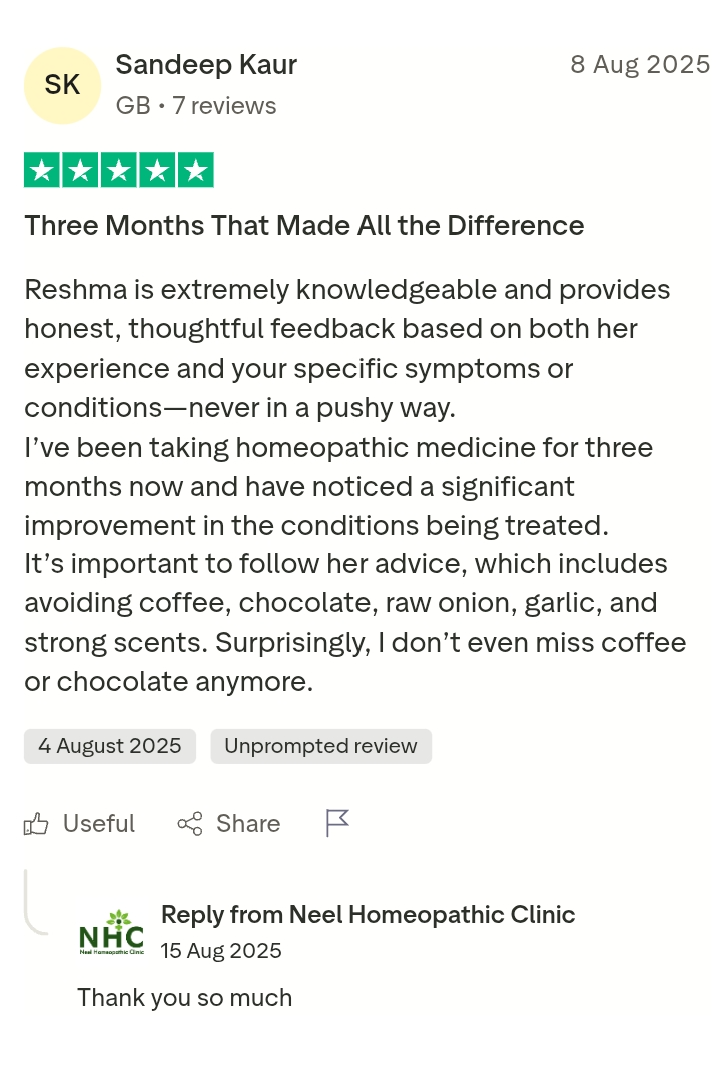Click "Reply from Neel Homeopathic Clinic" heading
This screenshot has height=1082, width=720.
coord(368,914)
